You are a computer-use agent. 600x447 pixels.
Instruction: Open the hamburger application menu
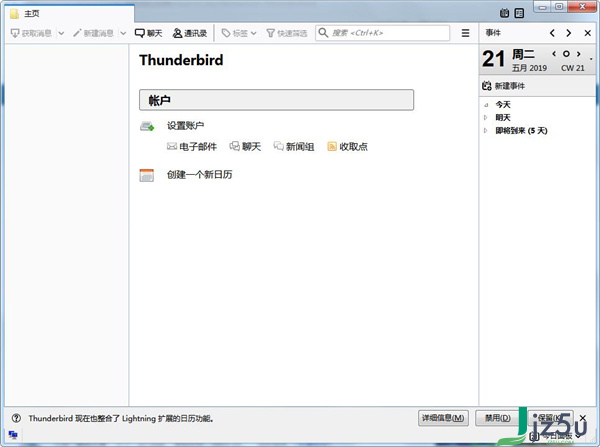pyautogui.click(x=465, y=33)
